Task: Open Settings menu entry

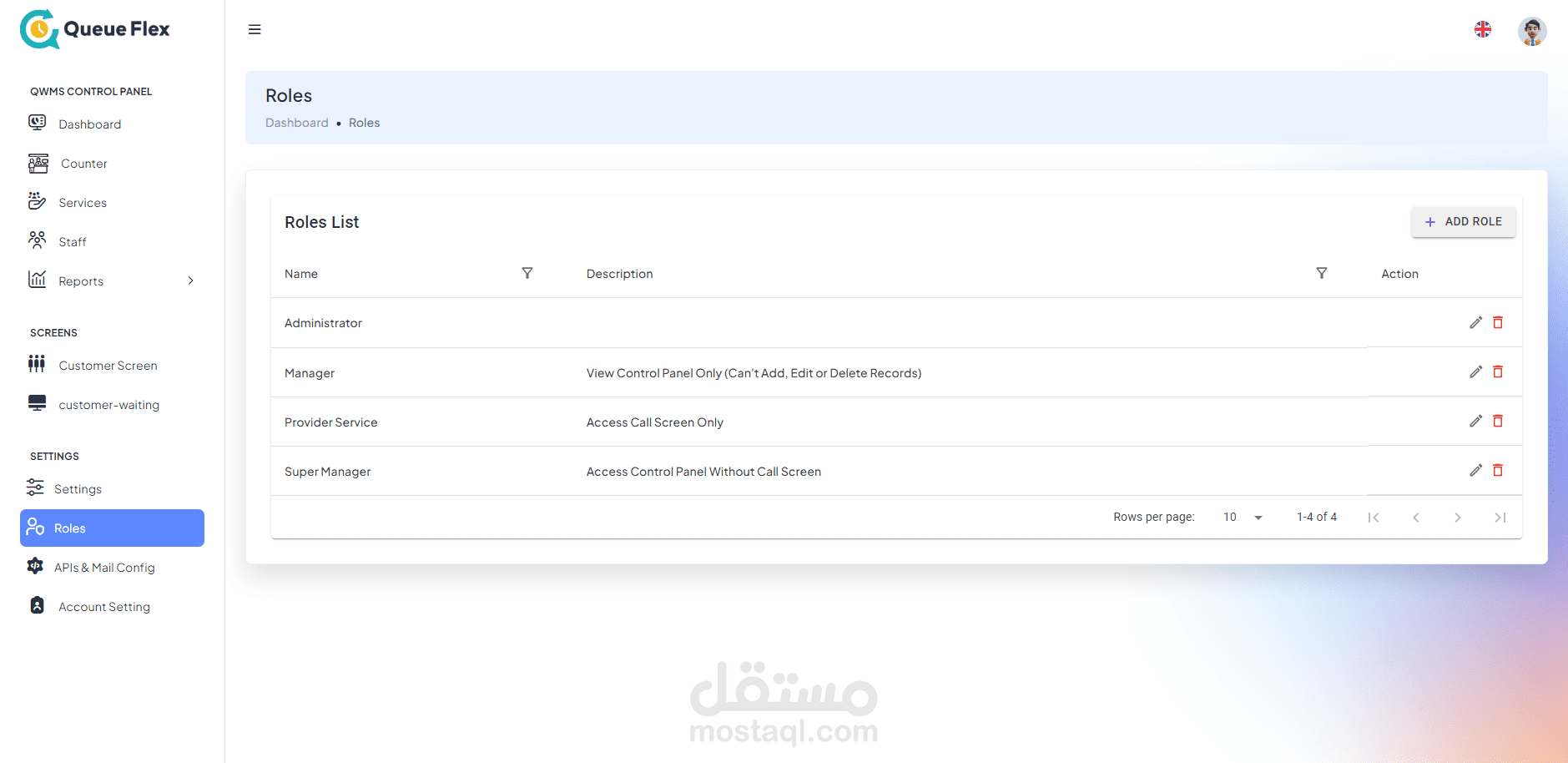Action: 78,489
